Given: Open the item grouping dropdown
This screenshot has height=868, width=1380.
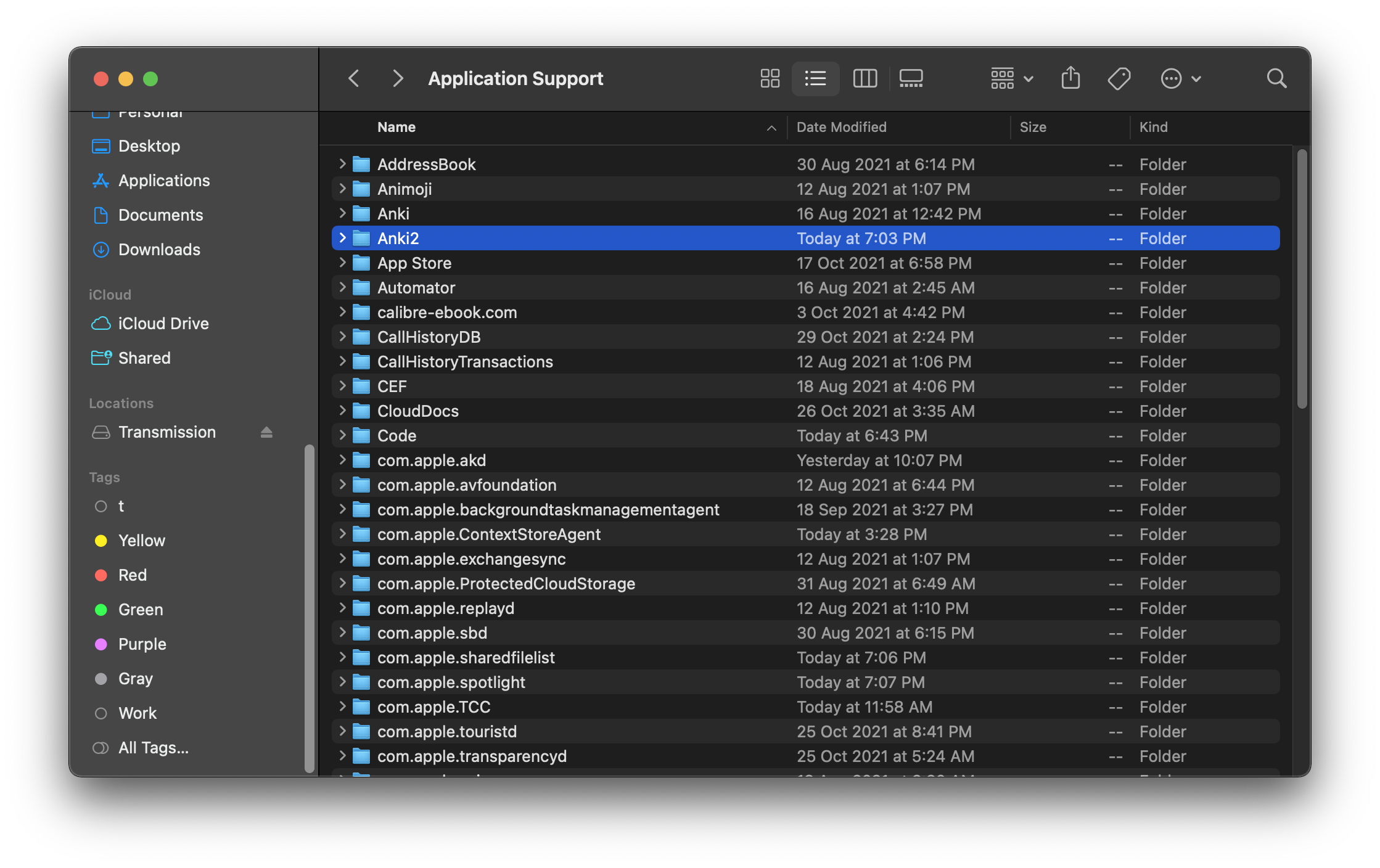Looking at the screenshot, I should coord(1009,78).
